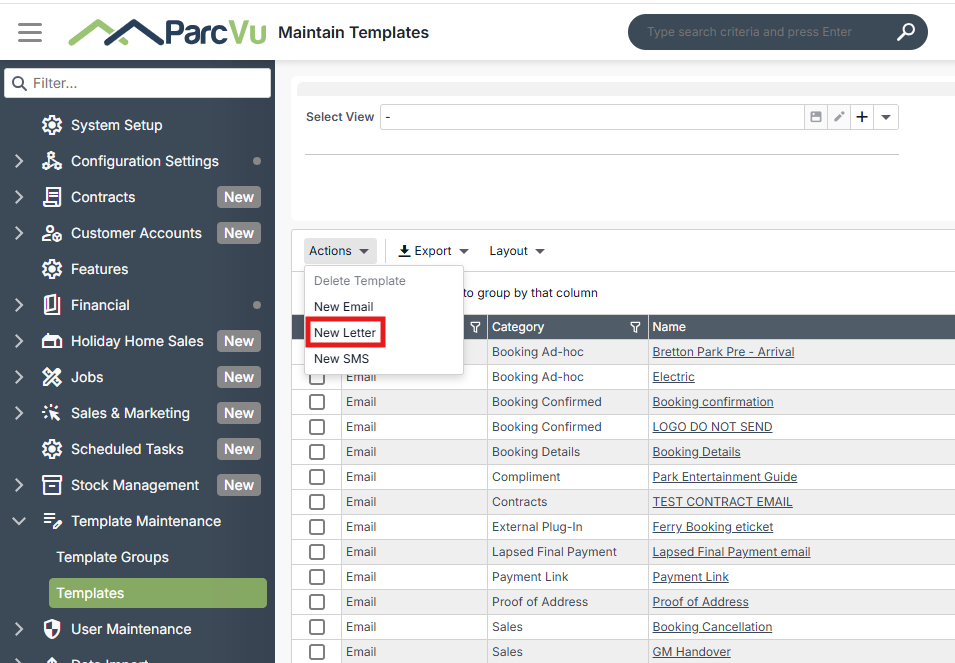955x663 pixels.
Task: Filter the Category column funnel icon
Action: pos(635,328)
